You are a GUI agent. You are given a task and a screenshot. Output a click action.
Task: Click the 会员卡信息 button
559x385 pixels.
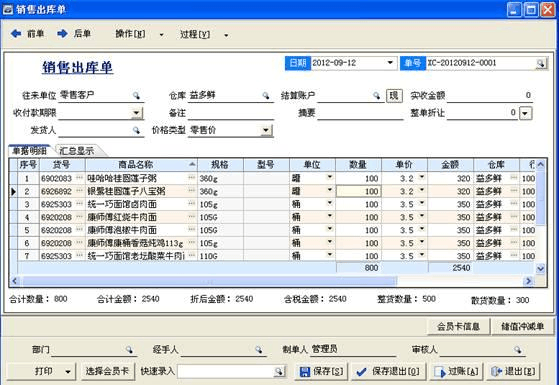pos(458,326)
